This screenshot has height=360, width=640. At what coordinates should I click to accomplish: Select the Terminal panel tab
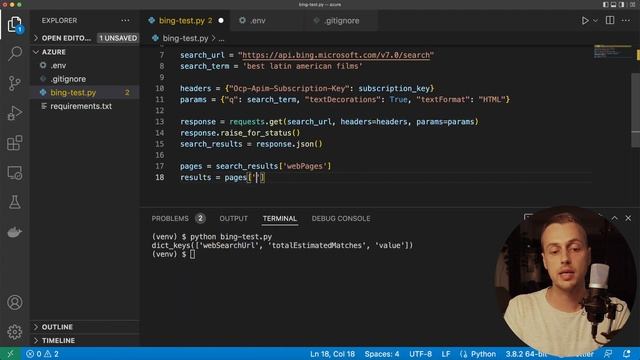tap(280, 218)
